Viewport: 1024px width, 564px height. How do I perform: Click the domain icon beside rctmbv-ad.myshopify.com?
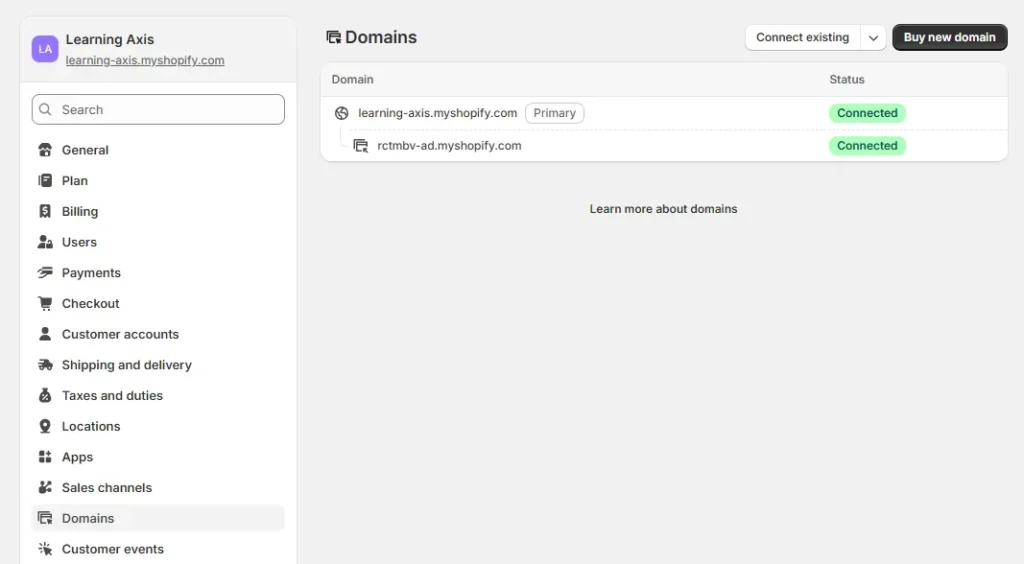(x=360, y=146)
